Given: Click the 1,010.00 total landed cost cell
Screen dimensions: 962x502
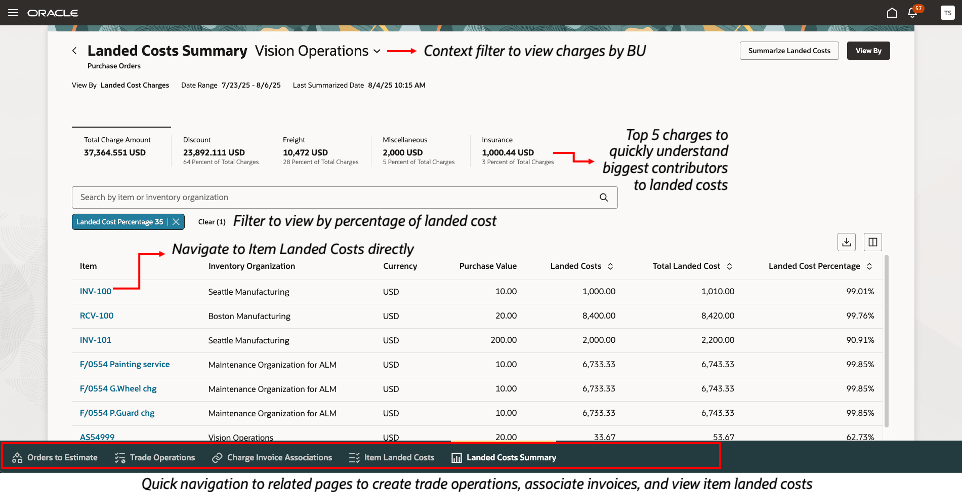Looking at the screenshot, I should pyautogui.click(x=718, y=292).
